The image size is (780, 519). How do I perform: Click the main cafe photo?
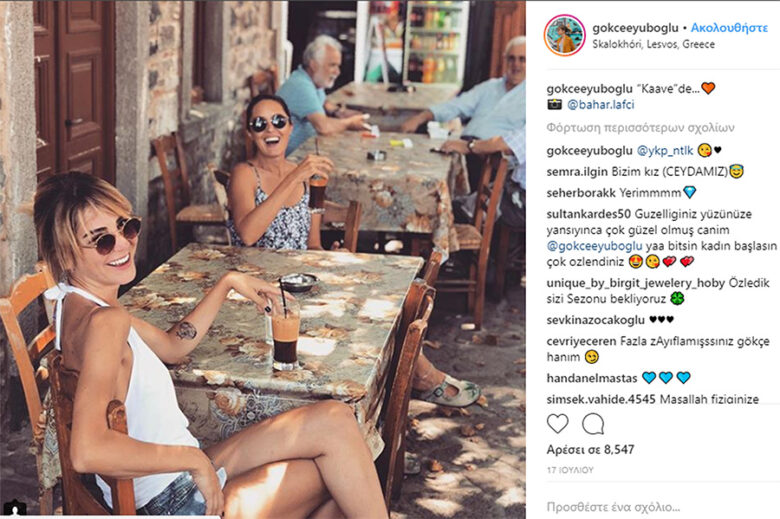pos(263,259)
